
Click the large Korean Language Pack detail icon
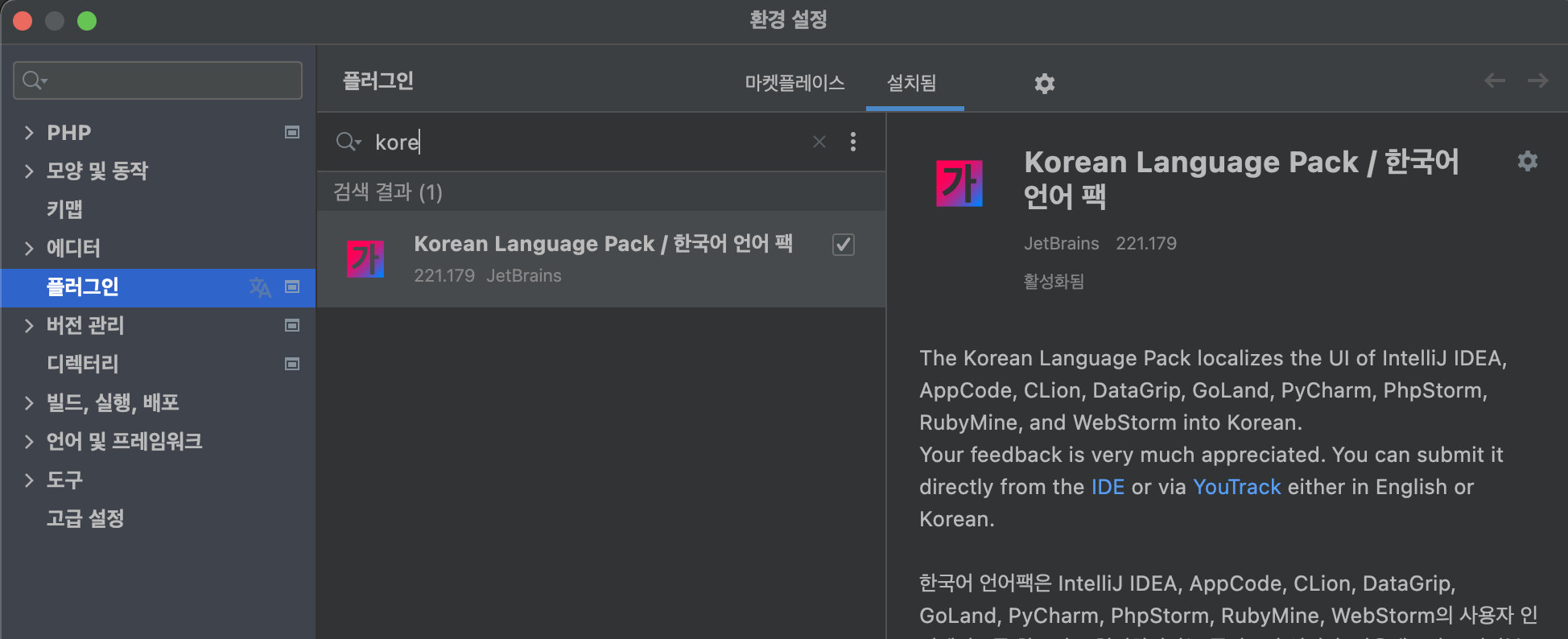[959, 183]
